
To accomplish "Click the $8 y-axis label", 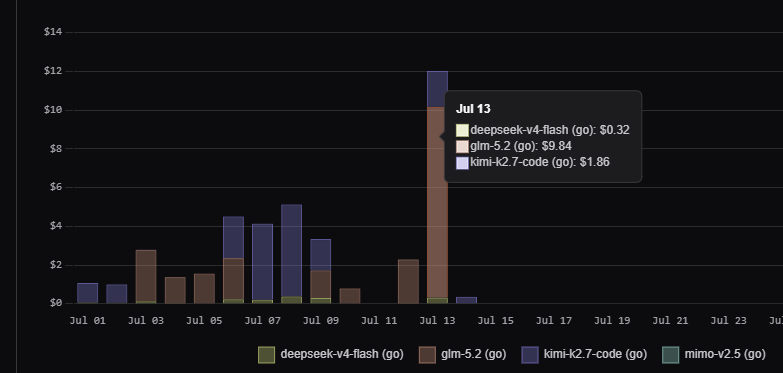I will point(56,148).
